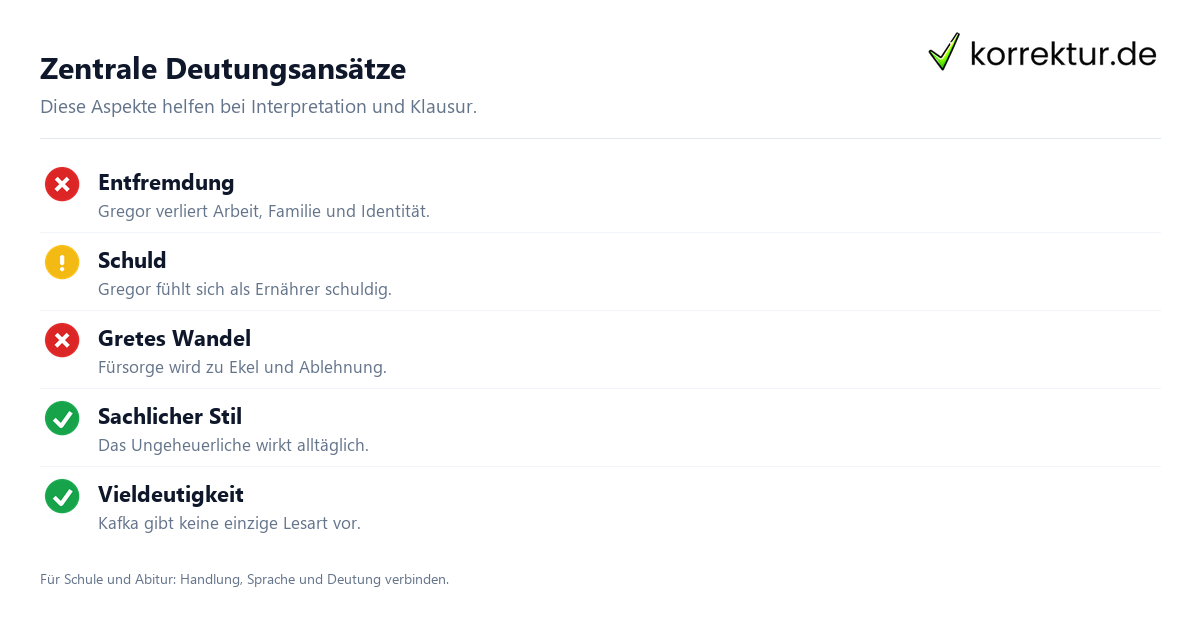Click the subtitle about Interpretation und Klausur
Image resolution: width=1200 pixels, height=630 pixels.
click(x=258, y=107)
